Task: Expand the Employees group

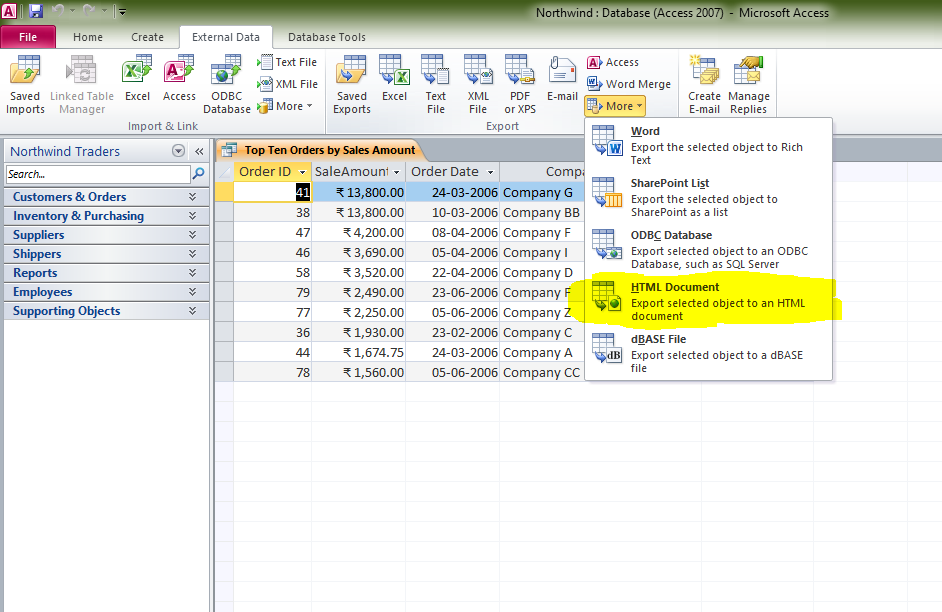Action: (106, 292)
